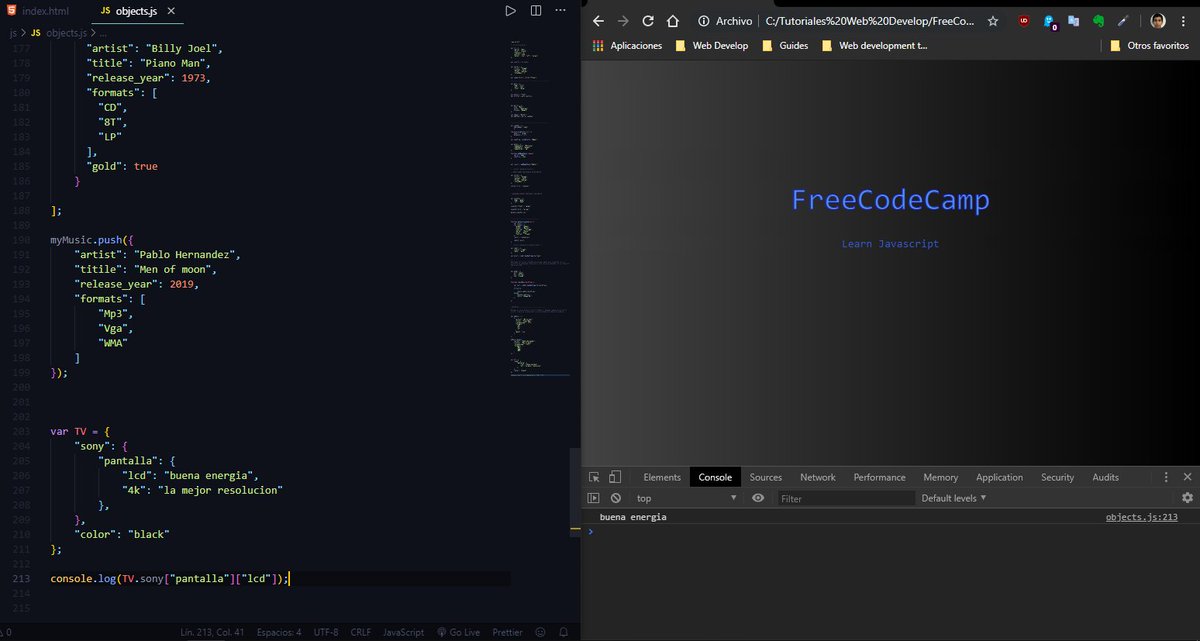The height and width of the screenshot is (641, 1200).
Task: Open Chrome home page icon
Action: 673,20
